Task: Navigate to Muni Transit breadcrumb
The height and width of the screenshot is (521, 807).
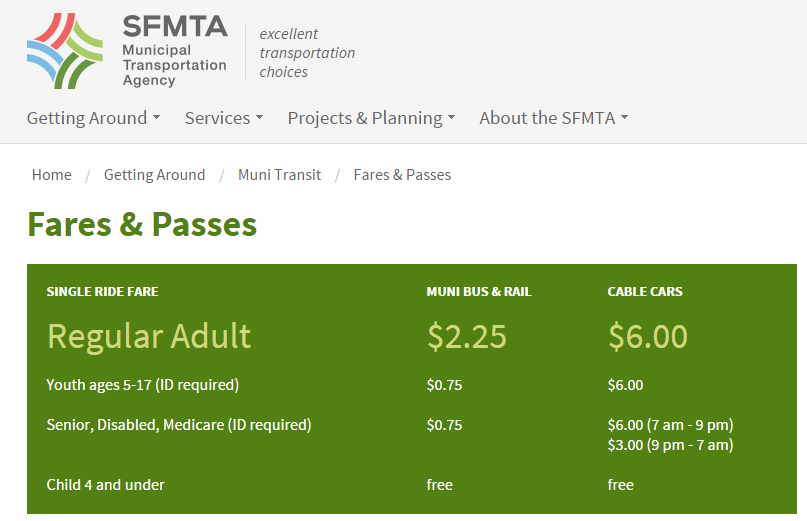Action: [x=280, y=175]
